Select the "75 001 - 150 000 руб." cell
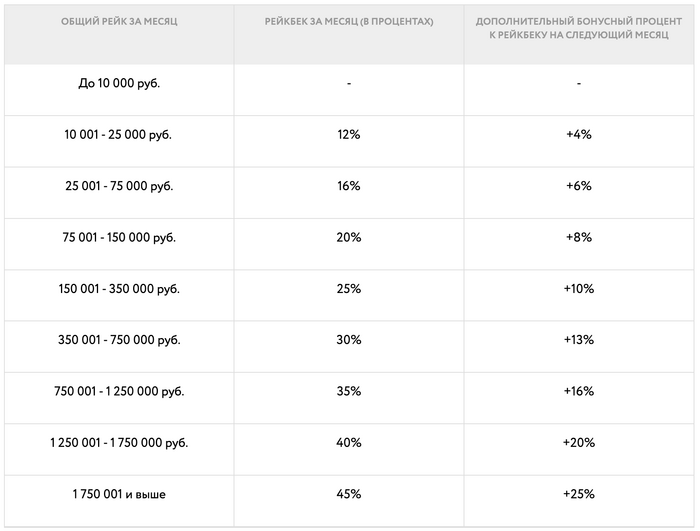This screenshot has width=700, height=531. point(118,237)
